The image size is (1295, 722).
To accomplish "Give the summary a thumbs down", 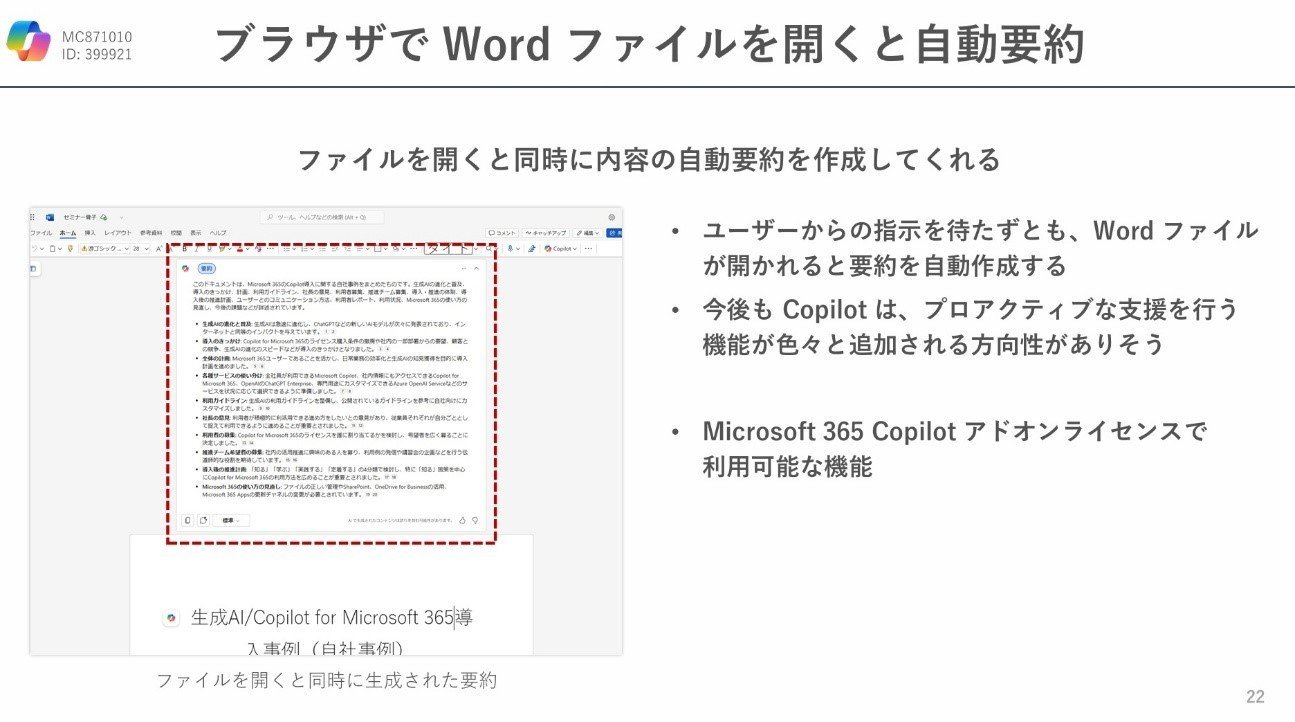I will (475, 520).
